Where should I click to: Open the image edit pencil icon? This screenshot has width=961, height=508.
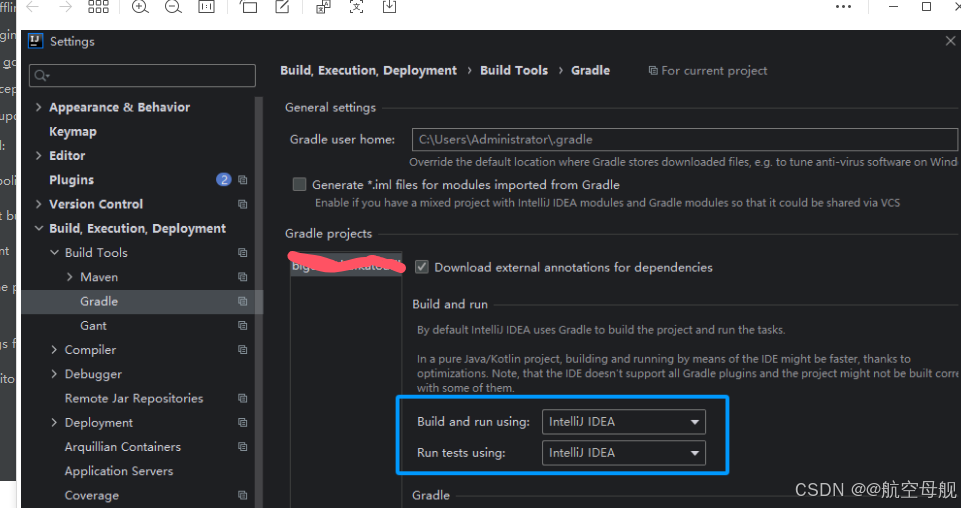pyautogui.click(x=282, y=7)
